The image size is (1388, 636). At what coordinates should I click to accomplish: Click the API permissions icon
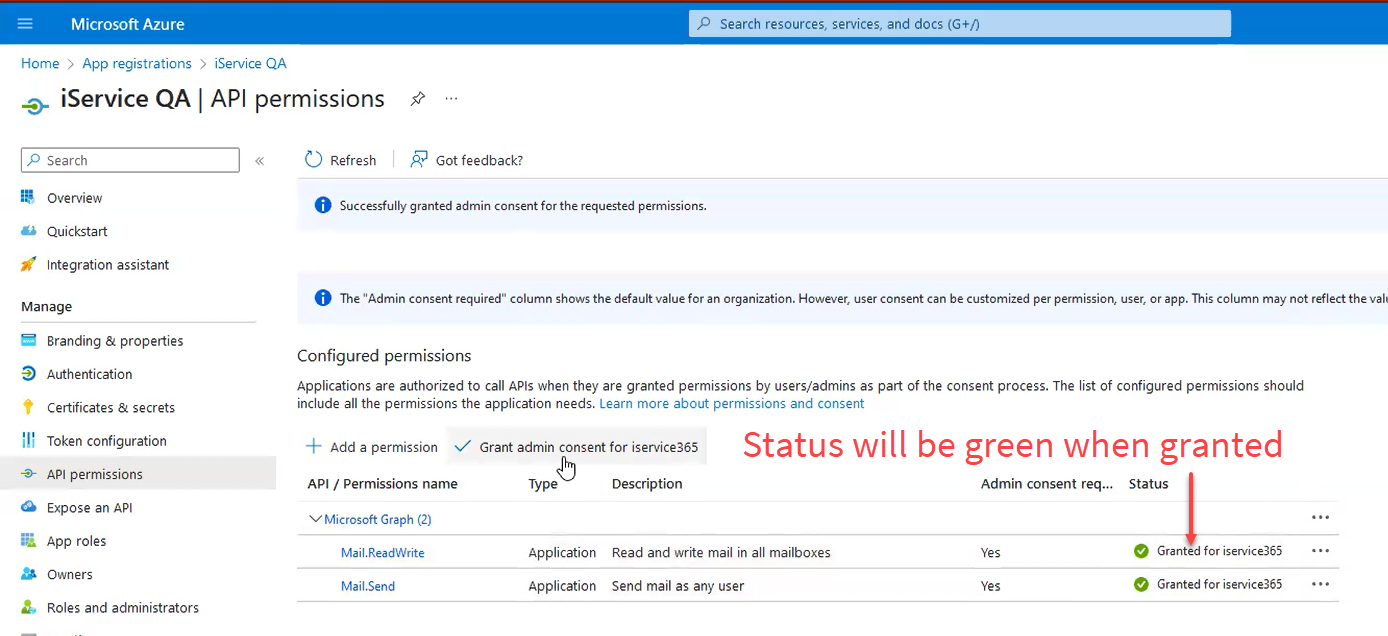[x=28, y=474]
